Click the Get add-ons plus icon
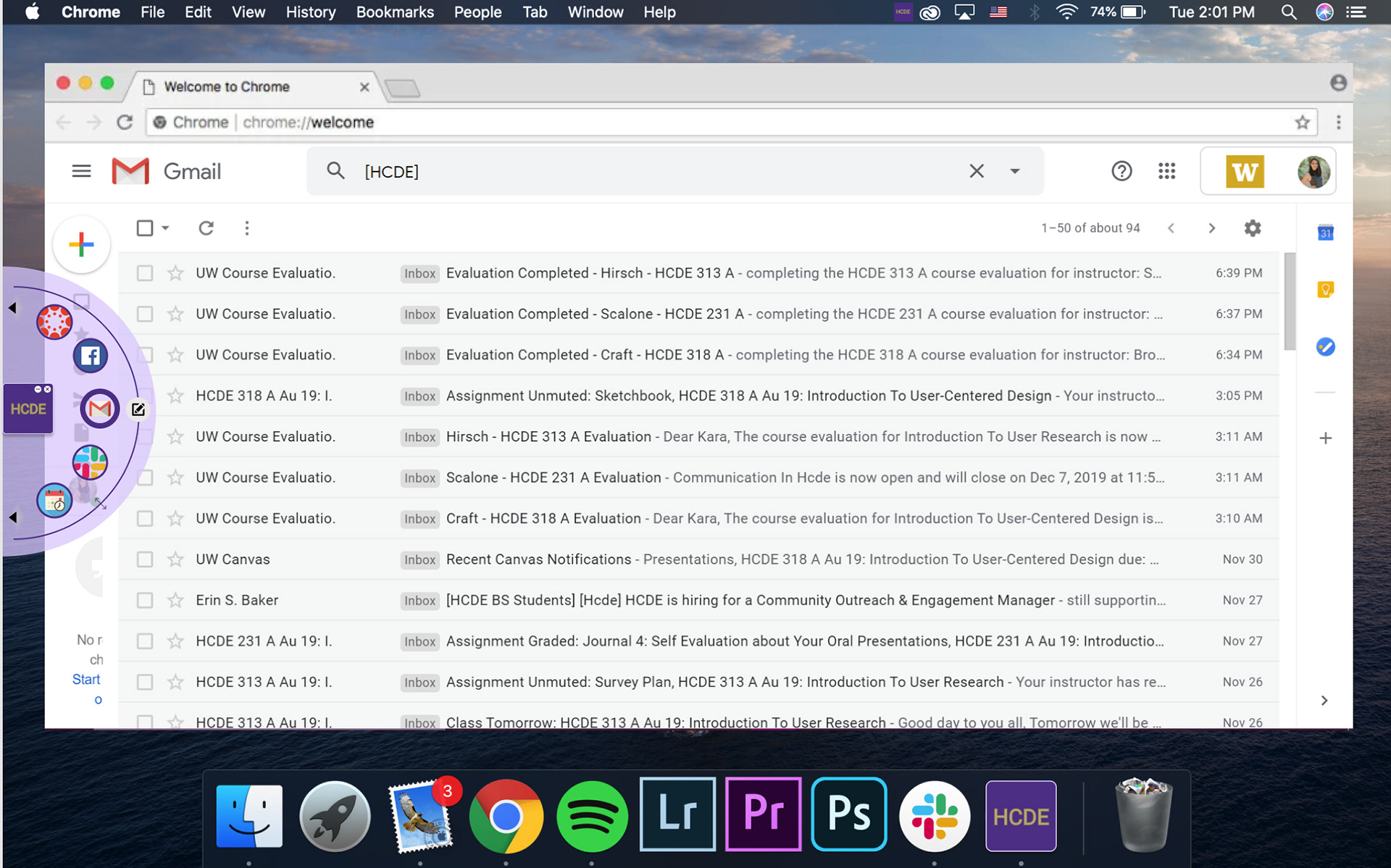This screenshot has width=1391, height=868. [x=1325, y=438]
